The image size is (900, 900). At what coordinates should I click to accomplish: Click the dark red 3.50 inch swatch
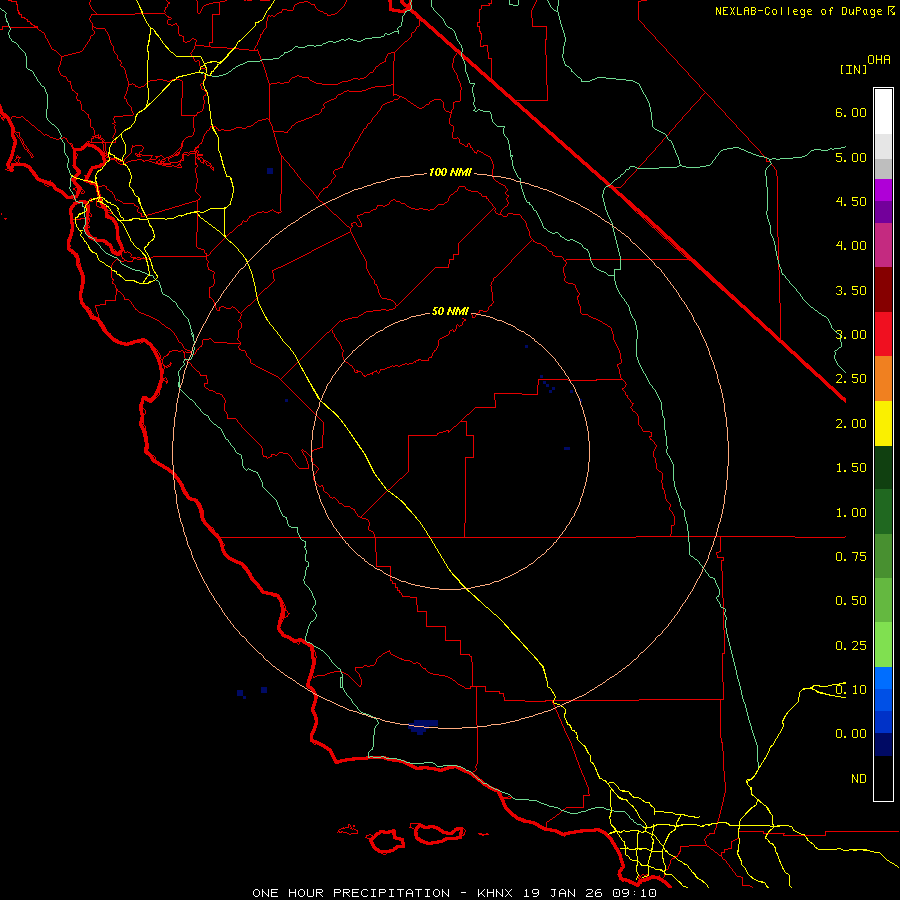(x=883, y=290)
